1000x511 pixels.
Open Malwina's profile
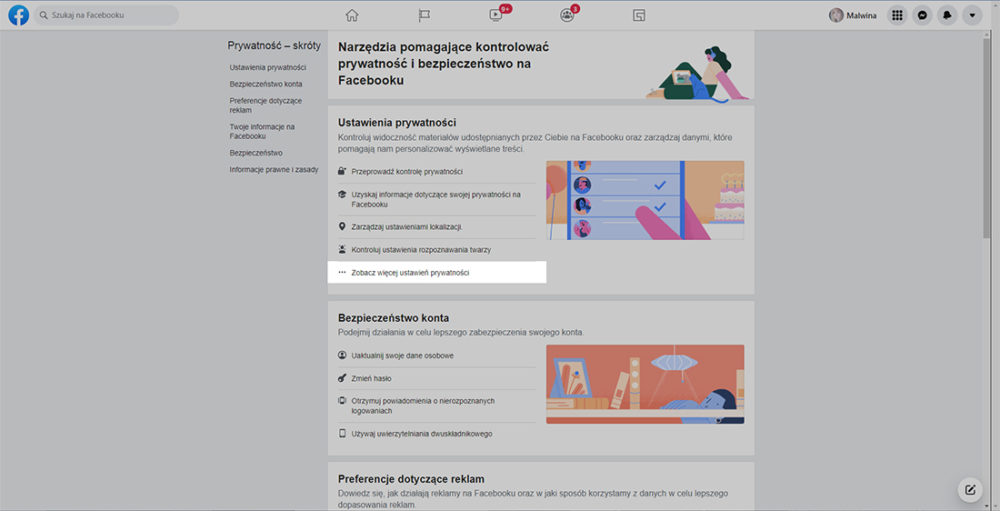(x=853, y=15)
